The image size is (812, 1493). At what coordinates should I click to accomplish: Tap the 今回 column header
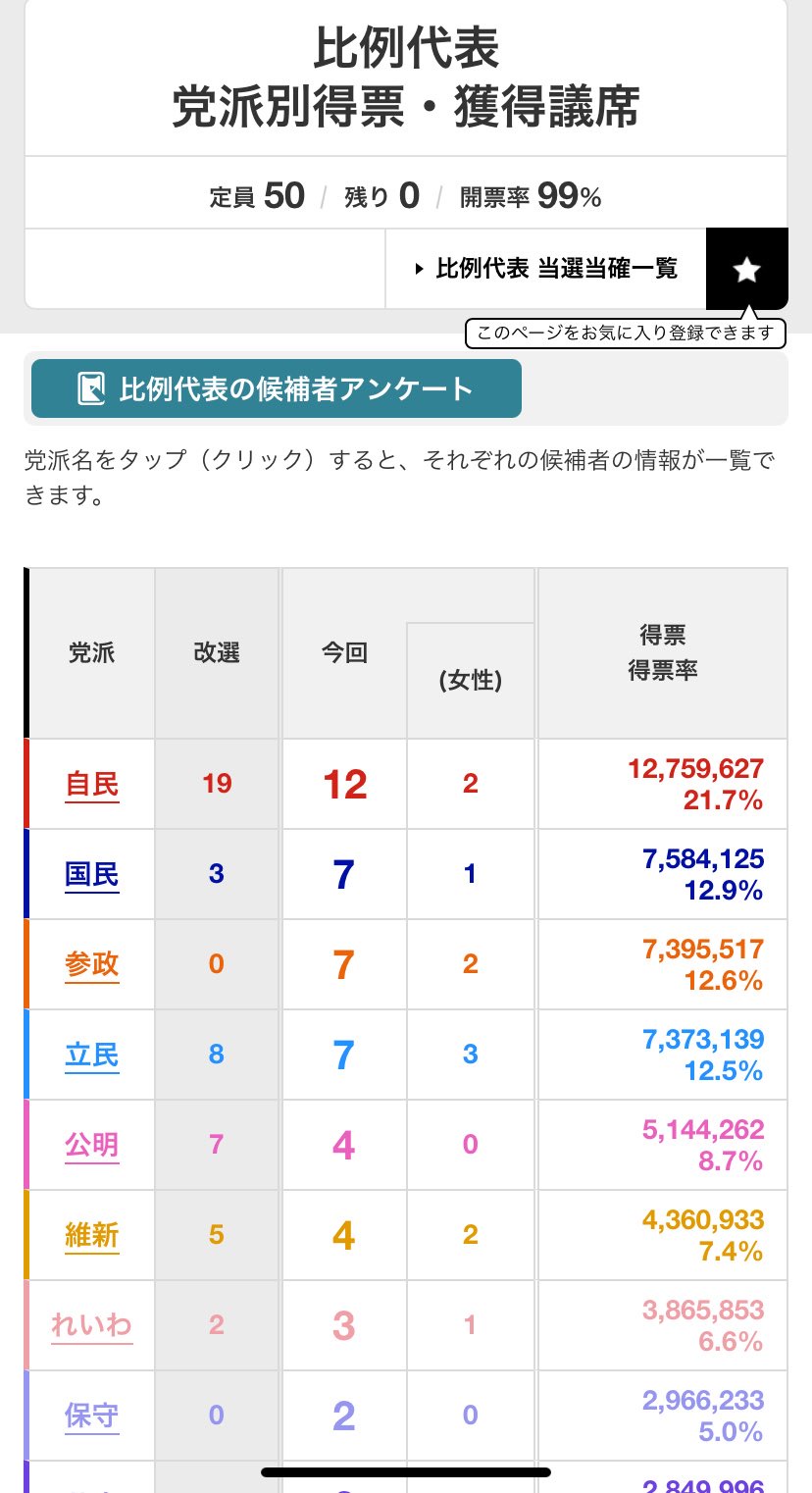click(344, 653)
